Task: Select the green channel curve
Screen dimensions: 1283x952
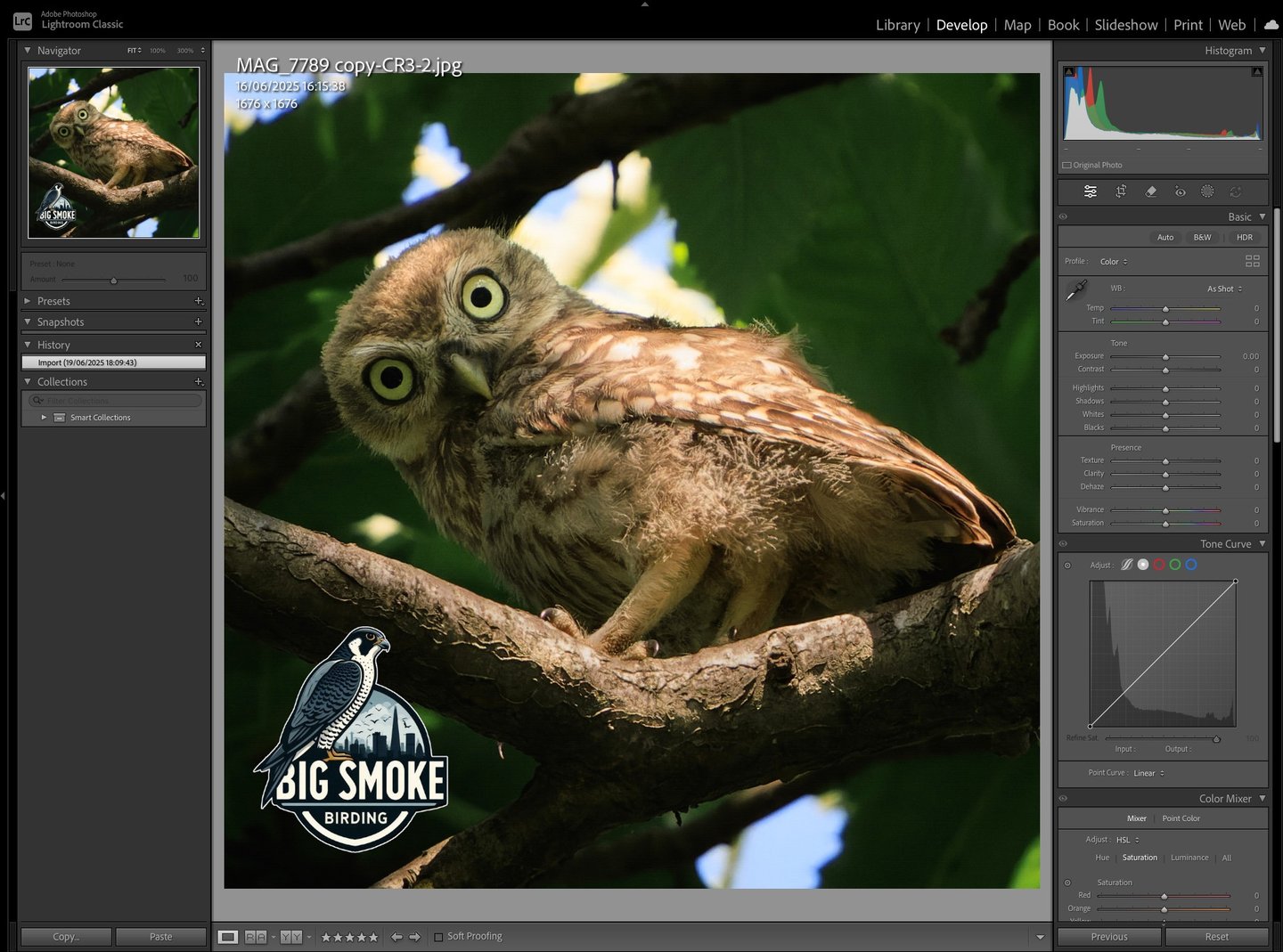Action: [x=1175, y=565]
